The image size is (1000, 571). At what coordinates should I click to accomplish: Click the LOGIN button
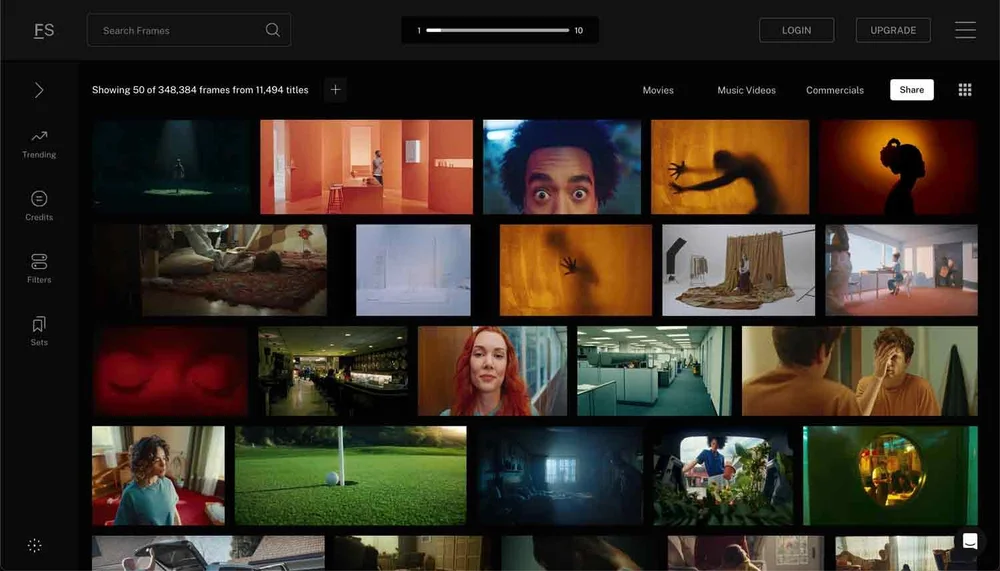click(x=797, y=30)
